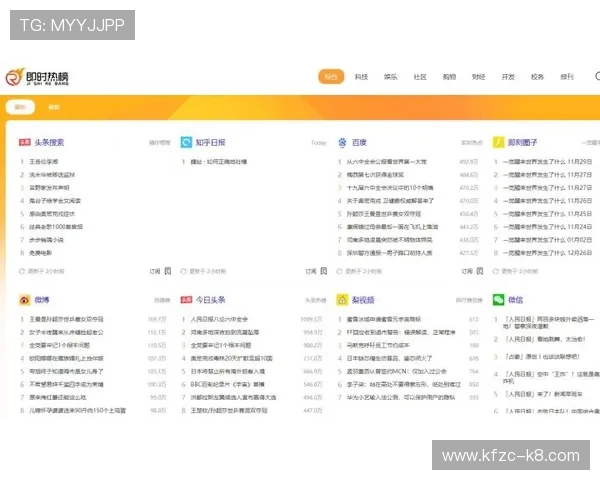Select the 综合 category tab
Screen dimensions: 600x480
coord(331,77)
